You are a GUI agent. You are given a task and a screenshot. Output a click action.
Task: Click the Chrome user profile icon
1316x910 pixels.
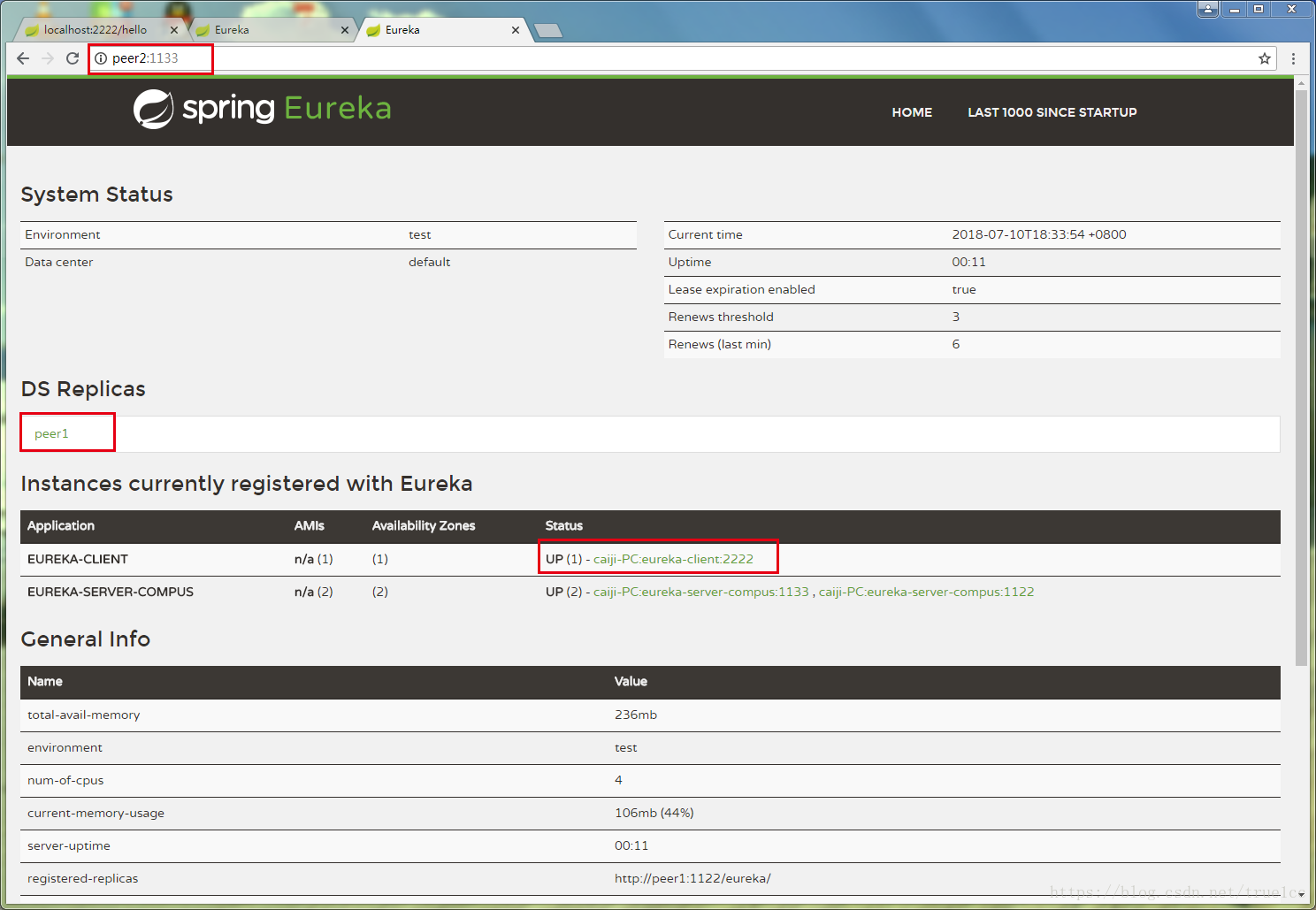point(1208,9)
